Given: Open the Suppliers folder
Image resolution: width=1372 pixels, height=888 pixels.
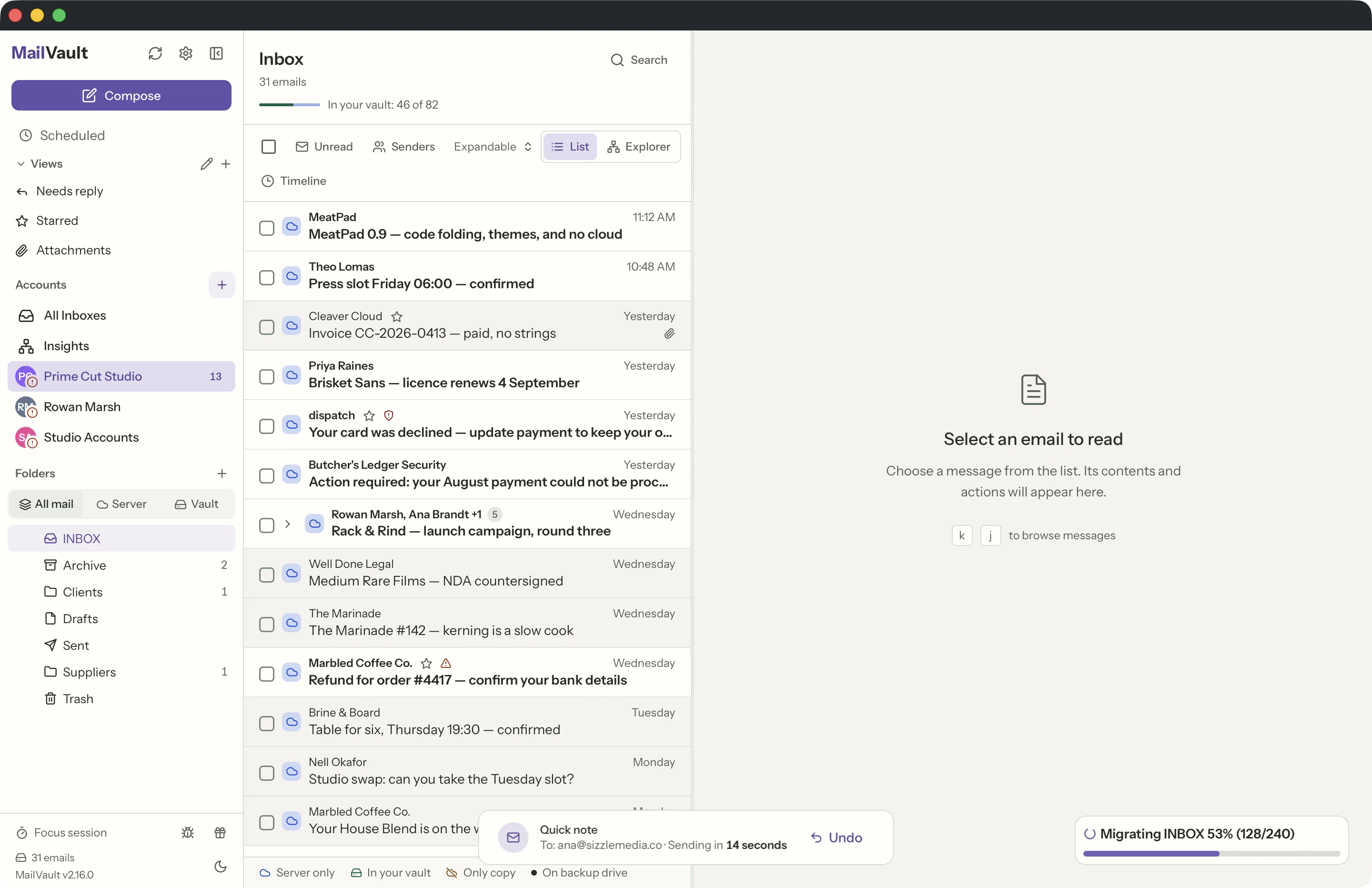Looking at the screenshot, I should coord(121,672).
